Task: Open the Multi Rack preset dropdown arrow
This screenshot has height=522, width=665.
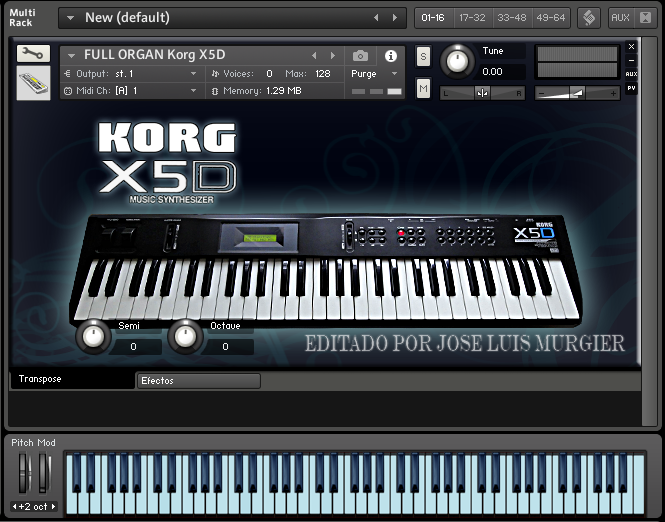Action: [70, 18]
